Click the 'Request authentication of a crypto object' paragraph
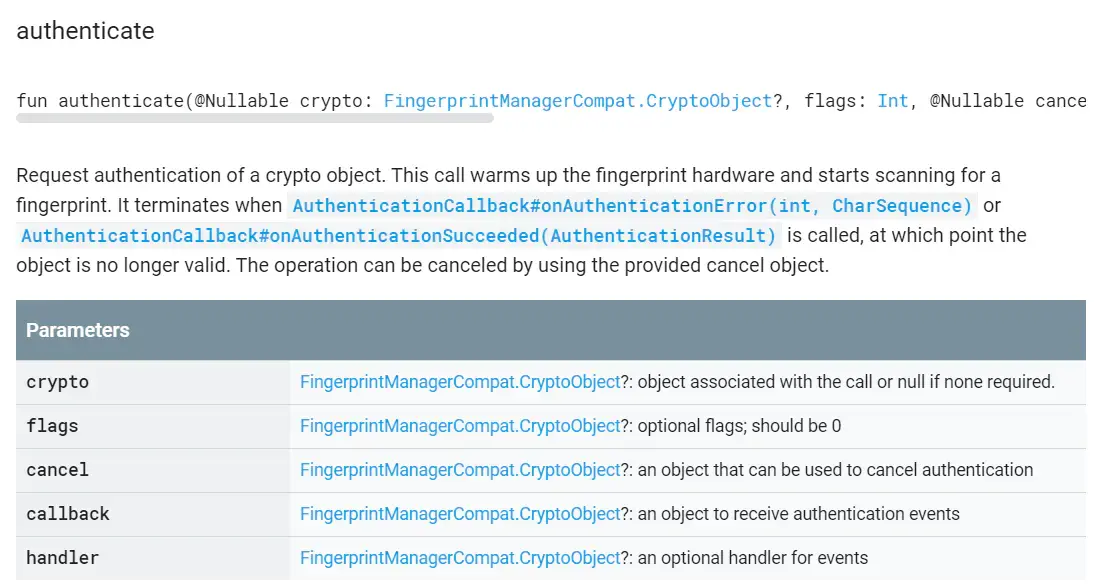The height and width of the screenshot is (588, 1104). [x=521, y=220]
